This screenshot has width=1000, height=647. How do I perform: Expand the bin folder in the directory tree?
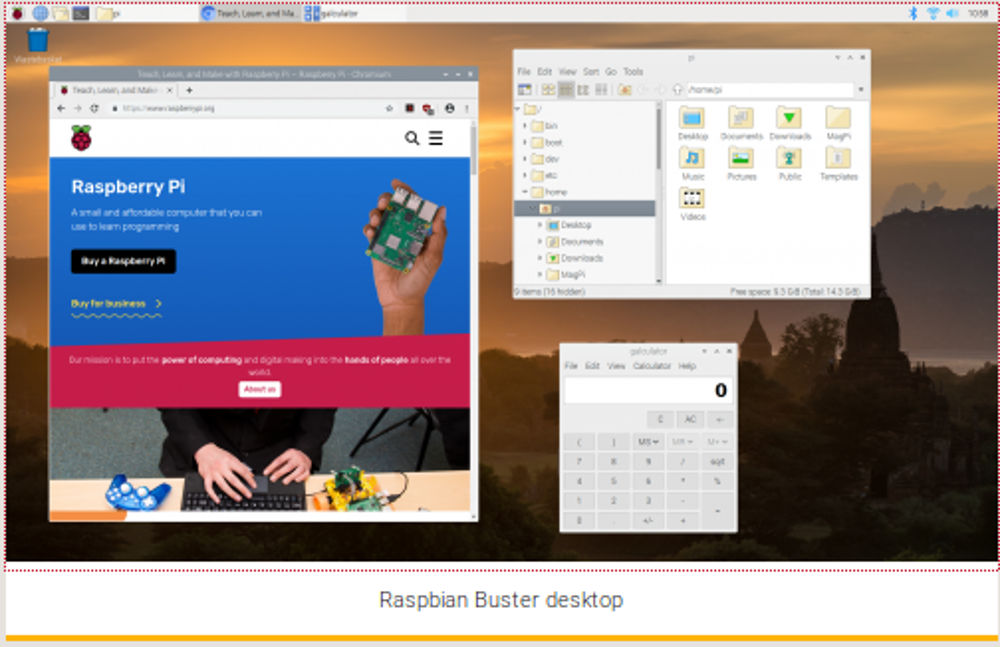pyautogui.click(x=525, y=126)
